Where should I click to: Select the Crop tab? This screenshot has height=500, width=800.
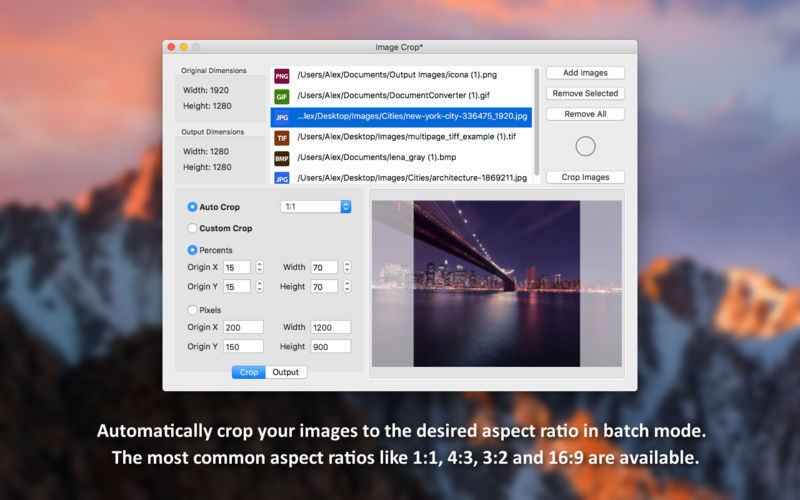(x=249, y=372)
